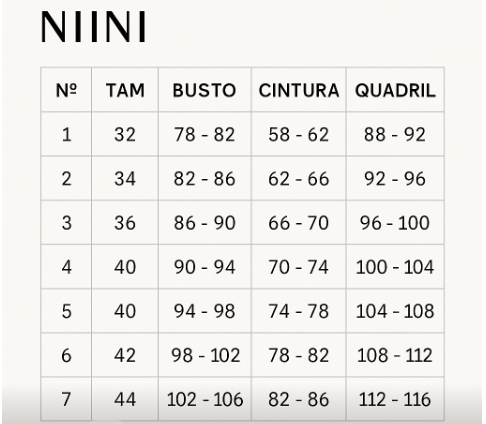486x424 pixels.
Task: Click bust measurement 102 - 106
Action: 205,399
